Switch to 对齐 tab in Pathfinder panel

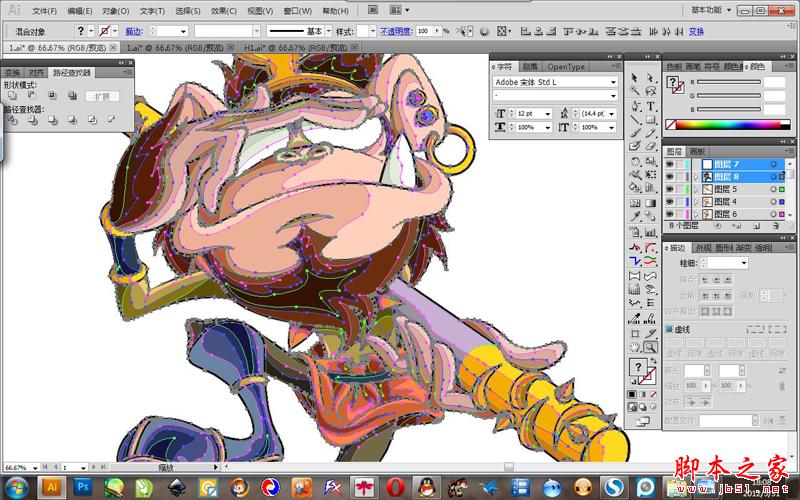point(36,73)
